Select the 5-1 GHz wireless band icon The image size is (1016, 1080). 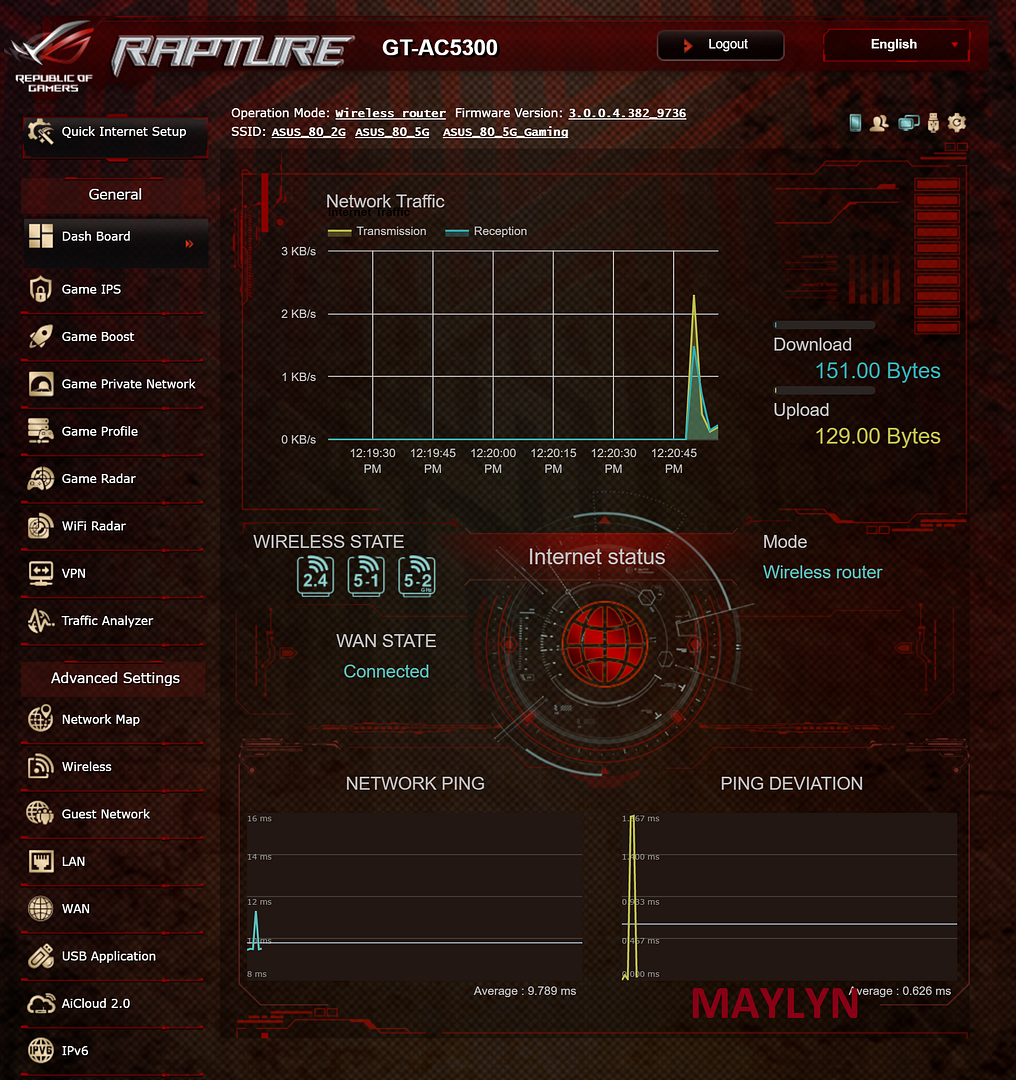[x=366, y=577]
